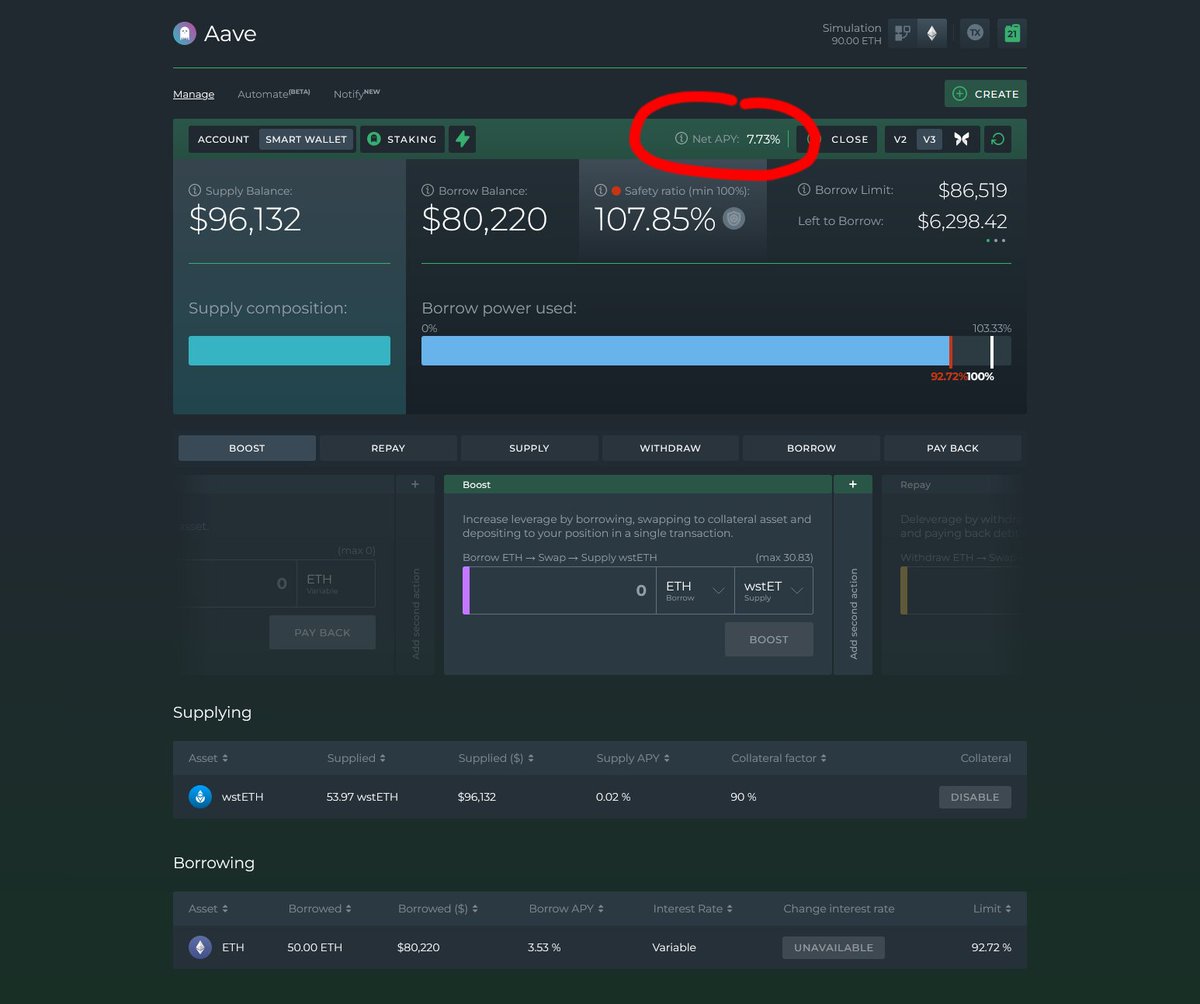Click the 3.53 % Borrow APY cell
The image size is (1200, 1004).
click(x=544, y=947)
